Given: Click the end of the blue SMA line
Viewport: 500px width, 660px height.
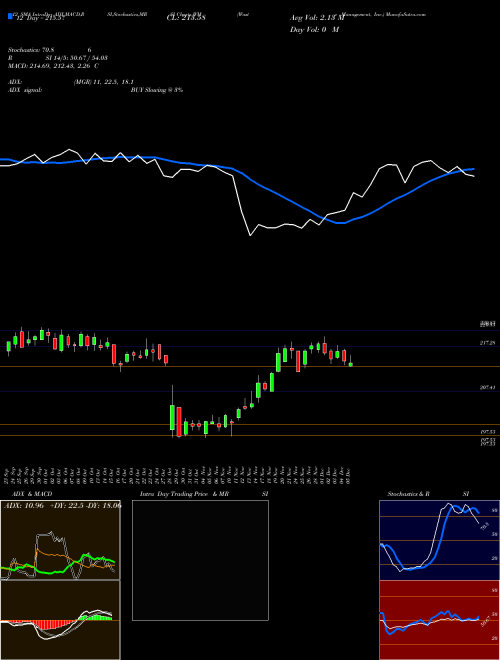Looking at the screenshot, I should [473, 169].
